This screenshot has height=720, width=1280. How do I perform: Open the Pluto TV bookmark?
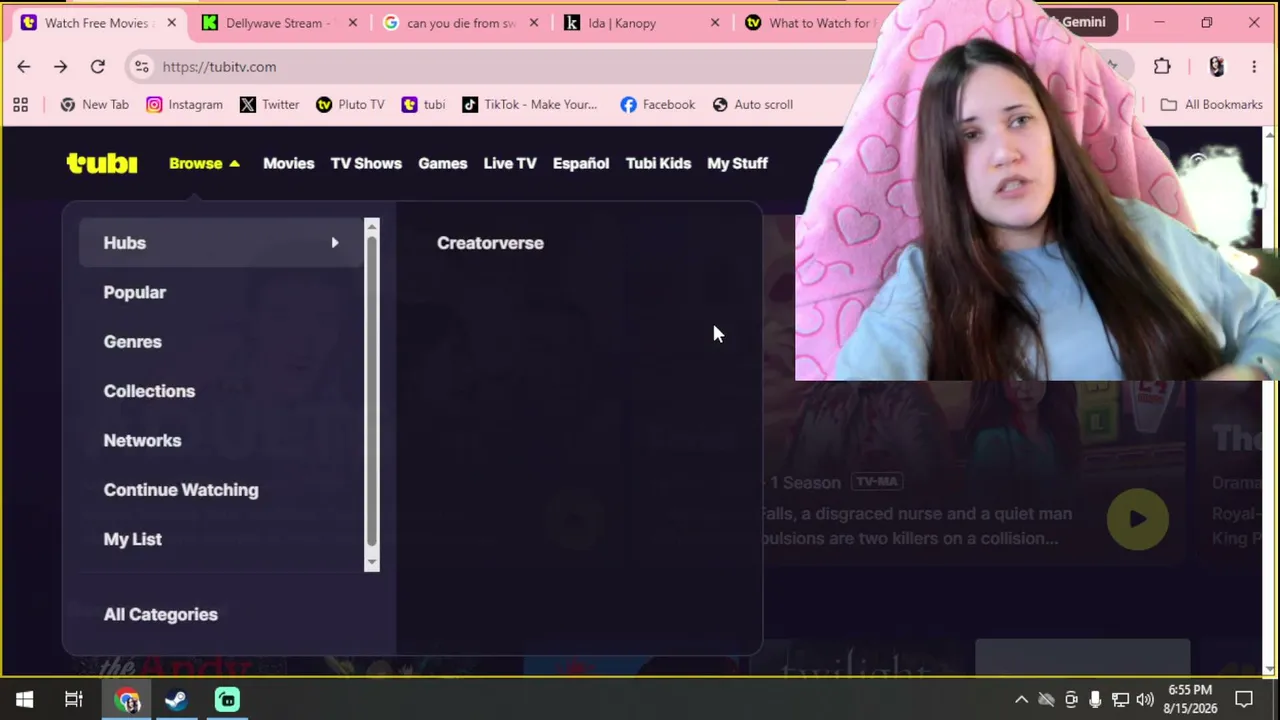(x=350, y=104)
